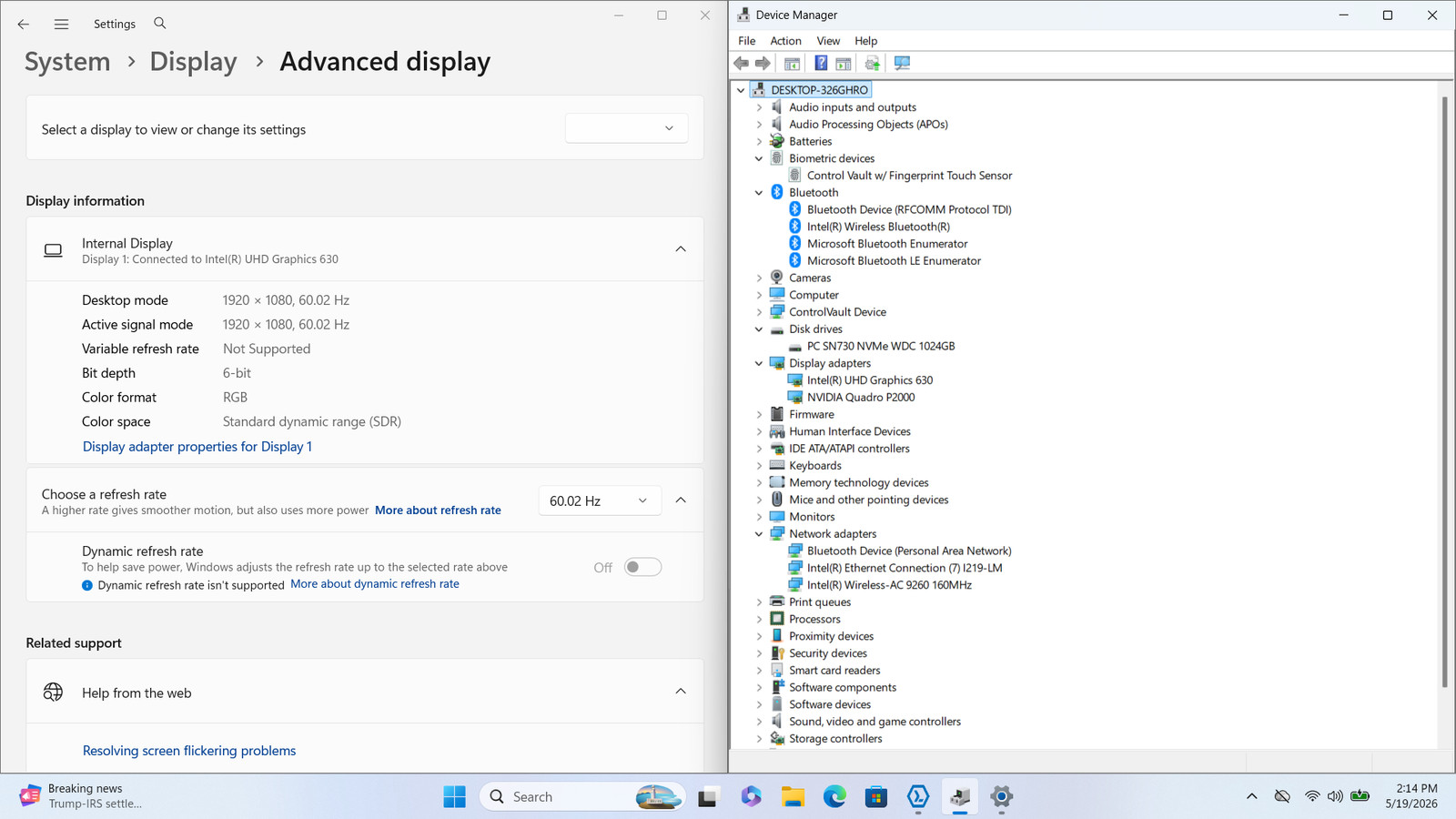Show hidden tray icons chevron
The width and height of the screenshot is (1456, 819).
1252,796
